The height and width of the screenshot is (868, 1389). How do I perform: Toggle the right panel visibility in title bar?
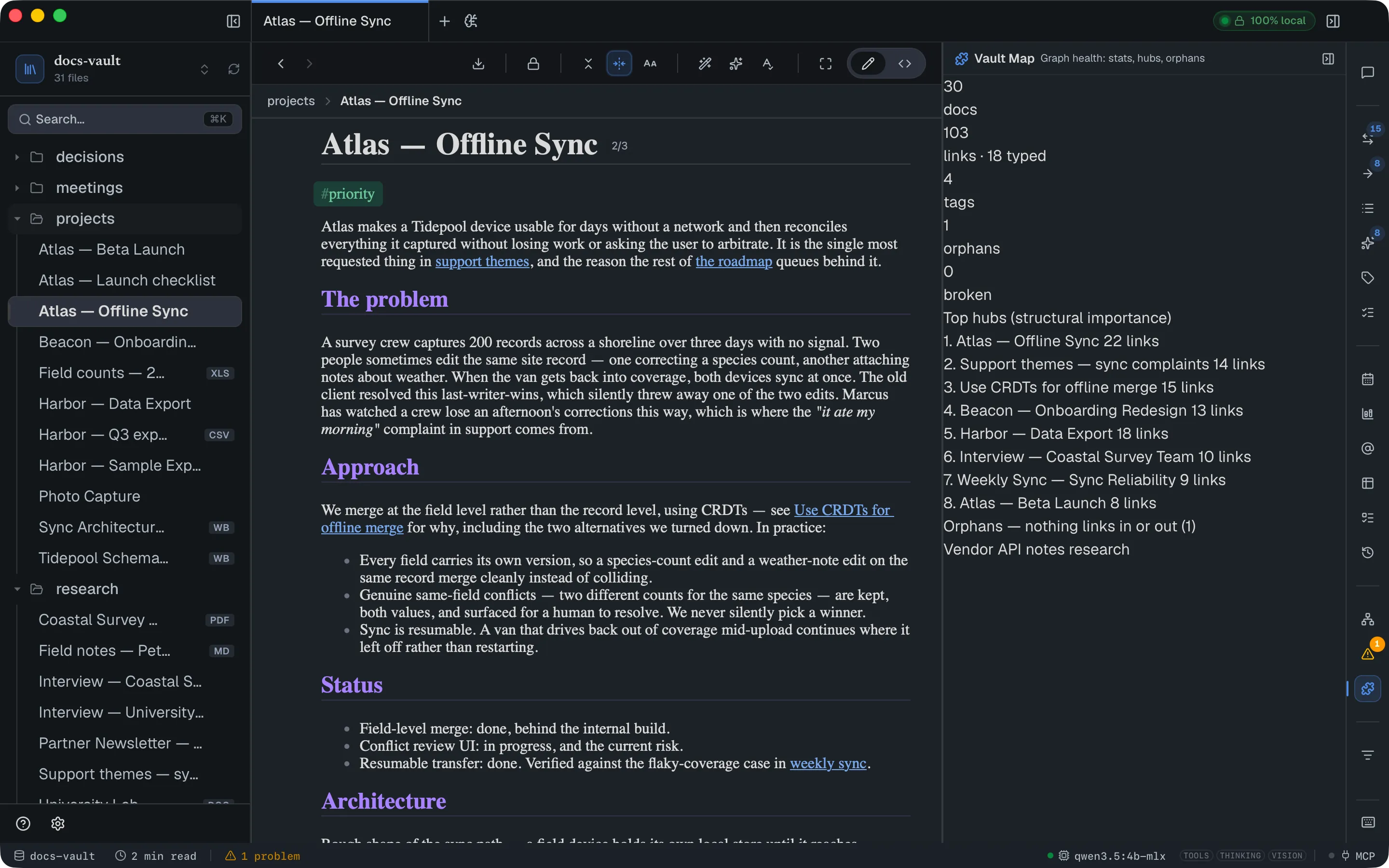(1333, 21)
